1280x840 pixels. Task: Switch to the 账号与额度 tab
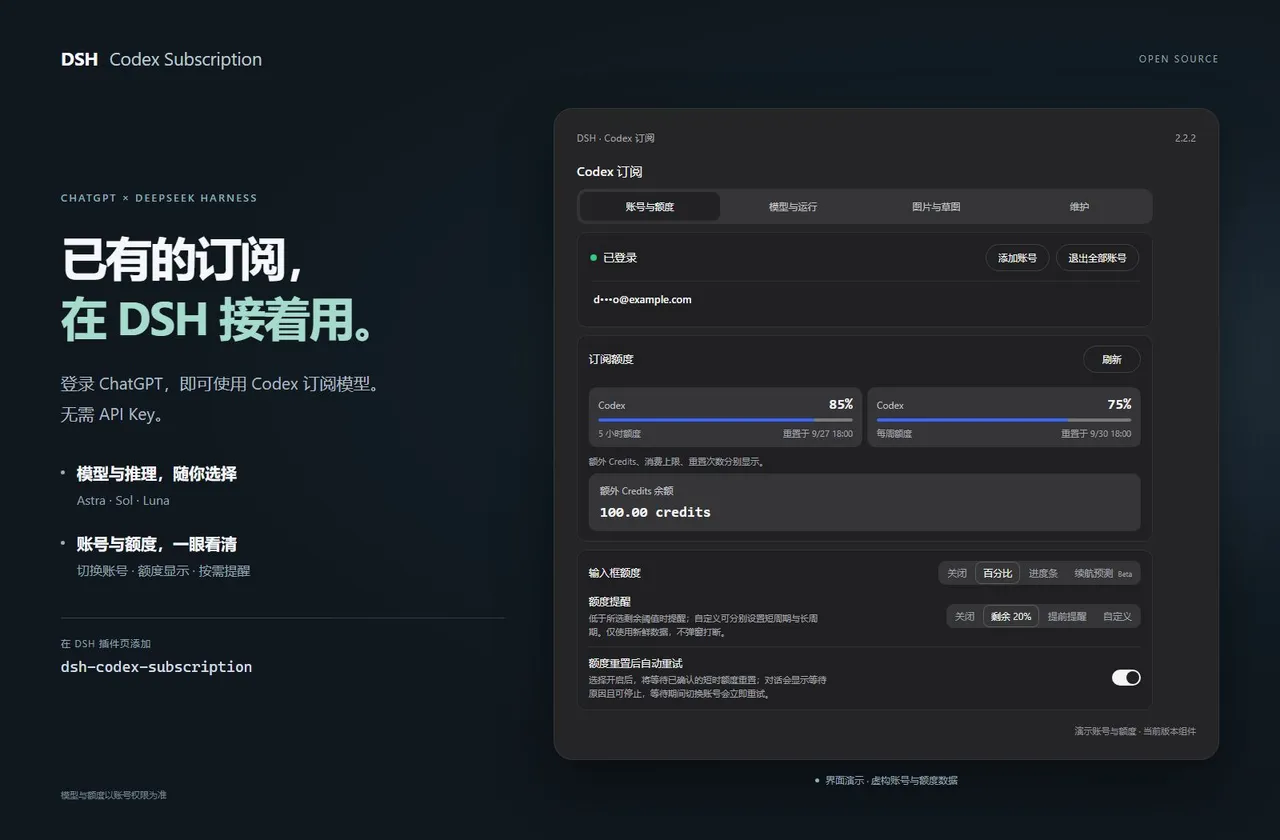click(650, 207)
